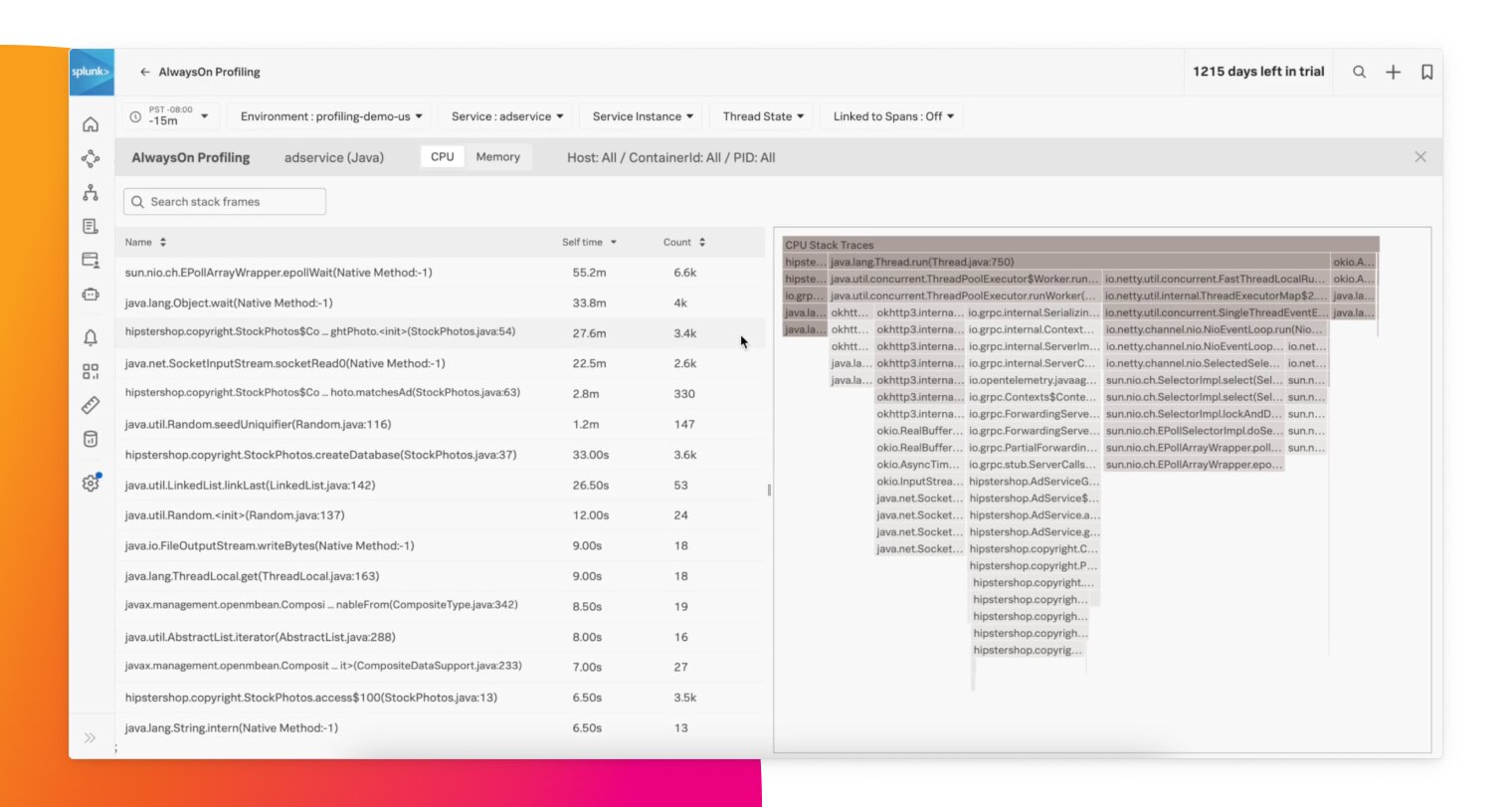The image size is (1512, 807).
Task: Switch to the Memory tab
Action: coord(497,157)
